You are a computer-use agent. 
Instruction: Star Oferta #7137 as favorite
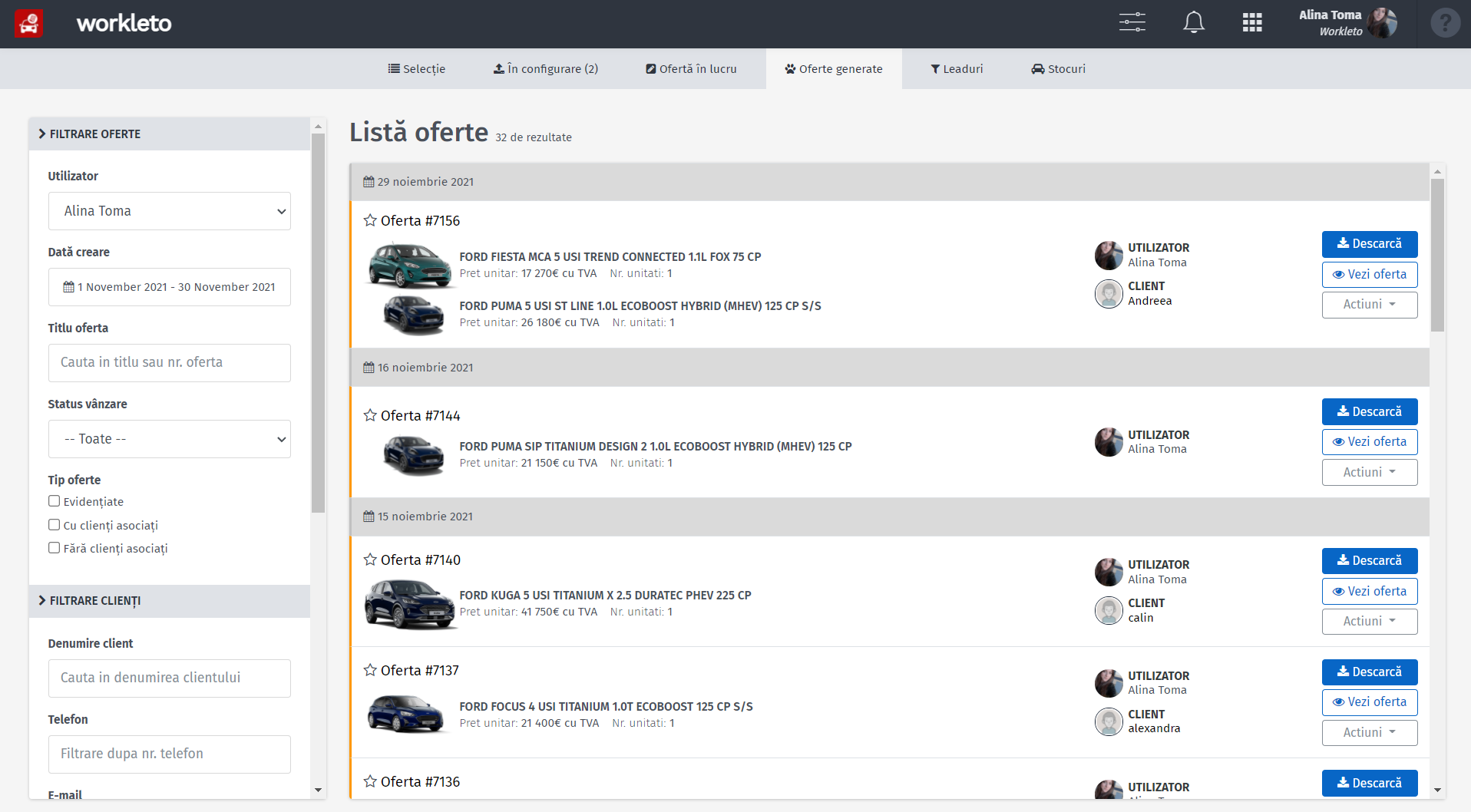pyautogui.click(x=370, y=670)
